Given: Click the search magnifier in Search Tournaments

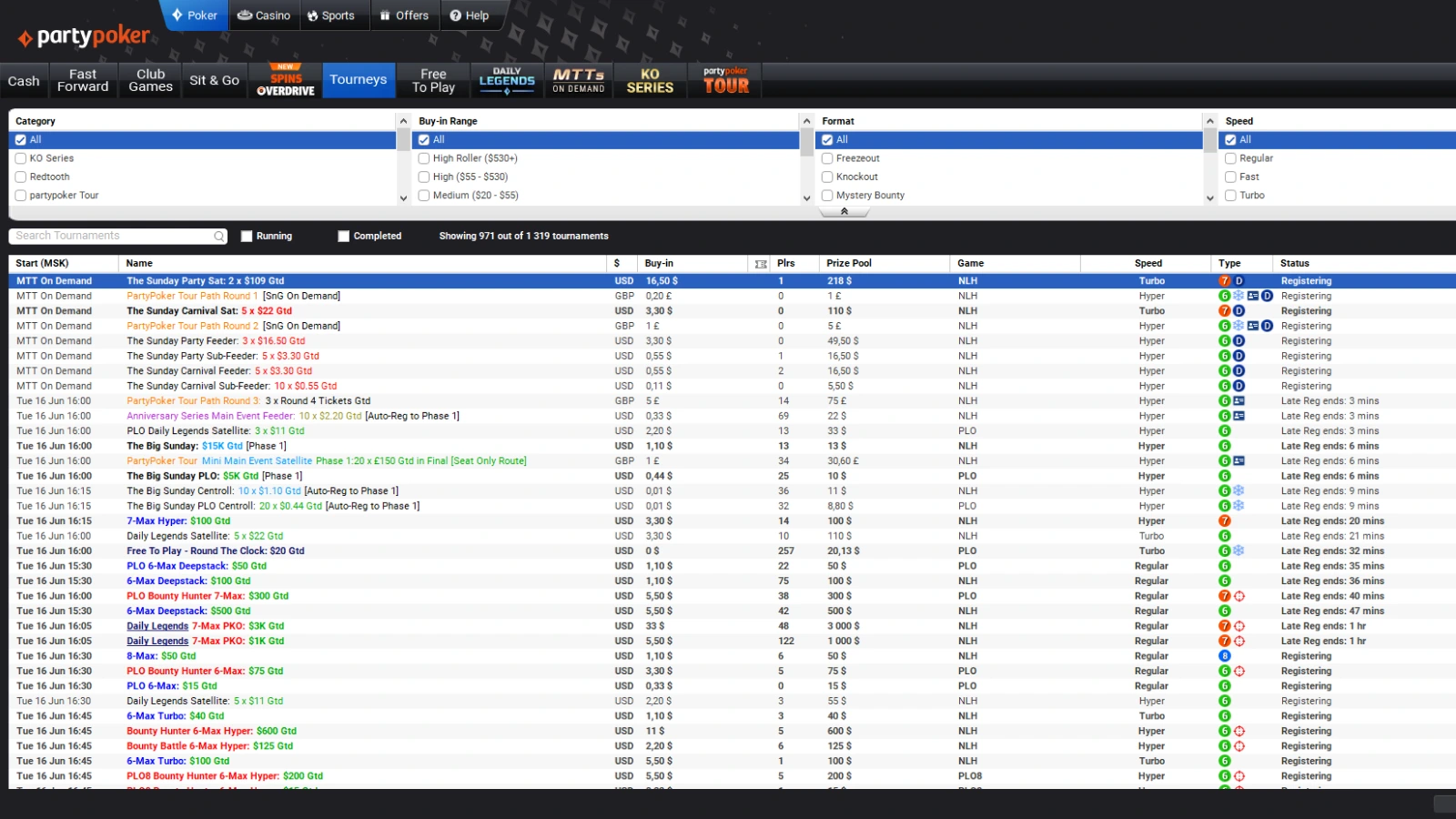Looking at the screenshot, I should [219, 237].
